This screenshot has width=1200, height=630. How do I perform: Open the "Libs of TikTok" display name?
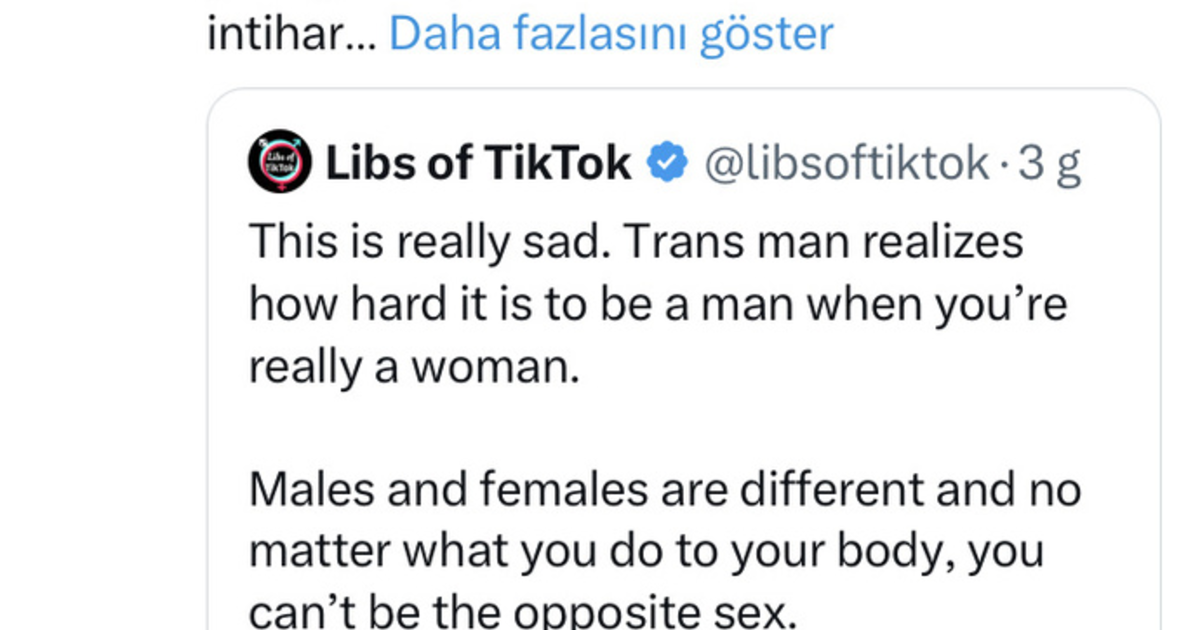pyautogui.click(x=478, y=162)
